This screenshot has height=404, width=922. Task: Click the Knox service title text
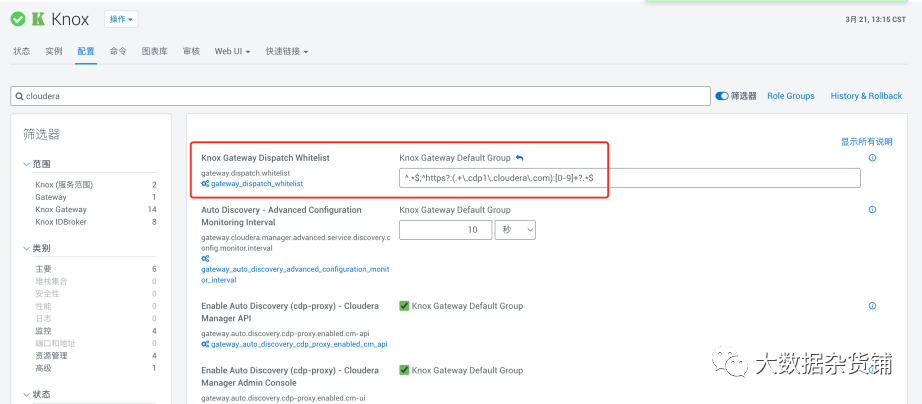70,19
